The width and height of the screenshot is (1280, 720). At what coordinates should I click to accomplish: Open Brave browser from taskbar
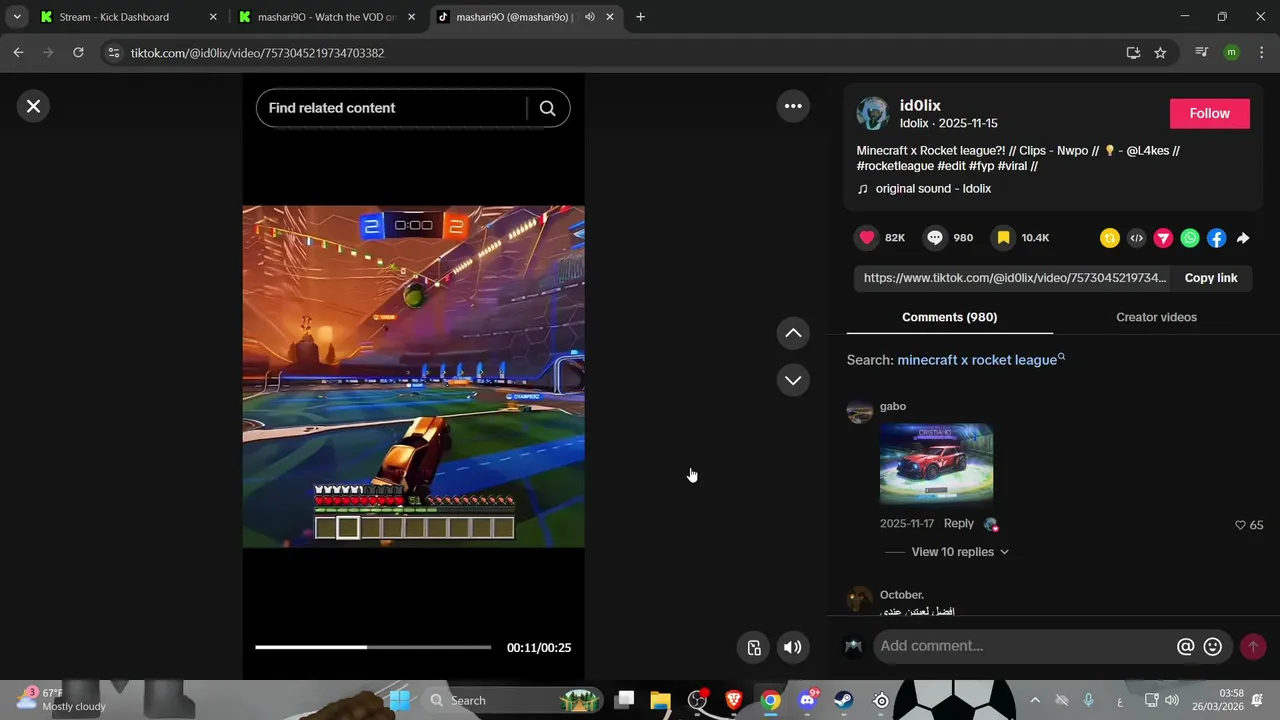click(734, 700)
